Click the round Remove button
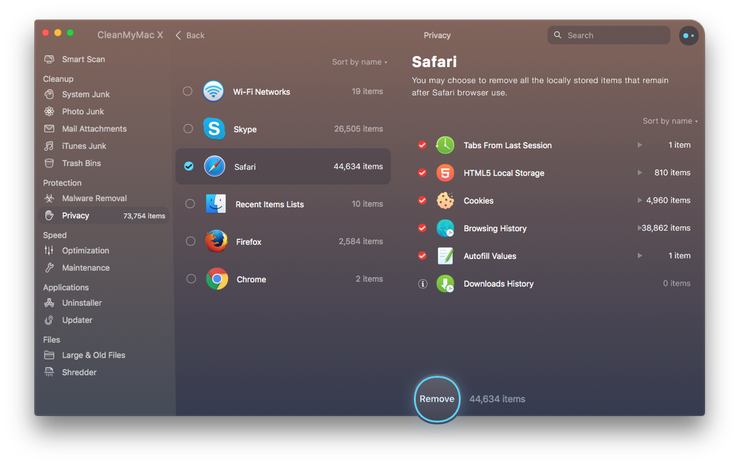 click(x=437, y=399)
